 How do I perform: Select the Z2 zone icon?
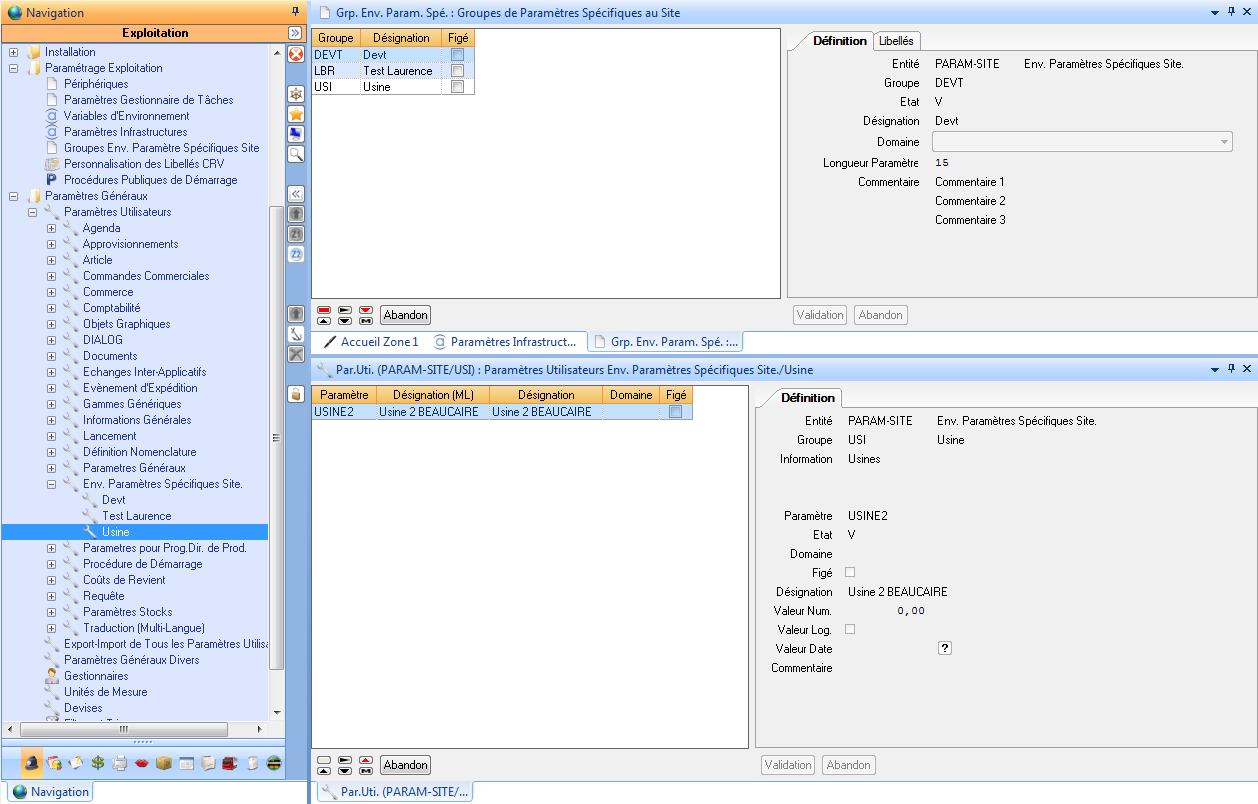pyautogui.click(x=296, y=254)
